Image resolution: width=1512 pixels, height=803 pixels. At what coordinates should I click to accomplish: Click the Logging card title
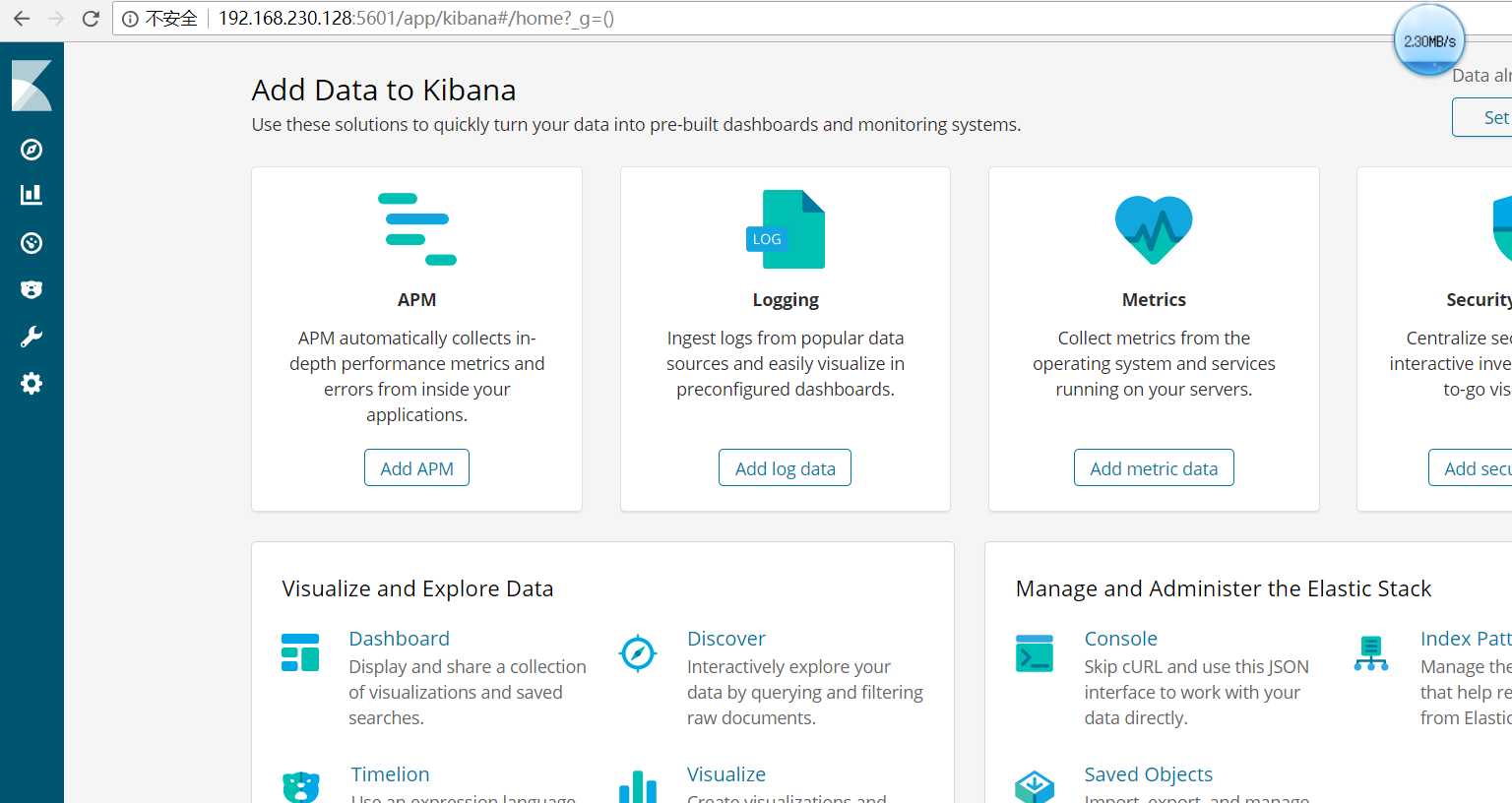tap(786, 300)
